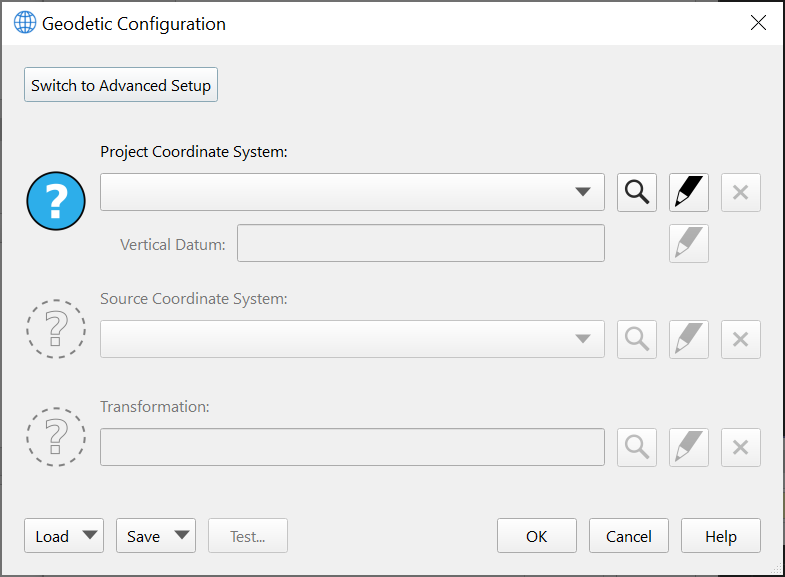Click the Source Coordinate System clear X icon
The height and width of the screenshot is (577, 785).
pyautogui.click(x=741, y=339)
